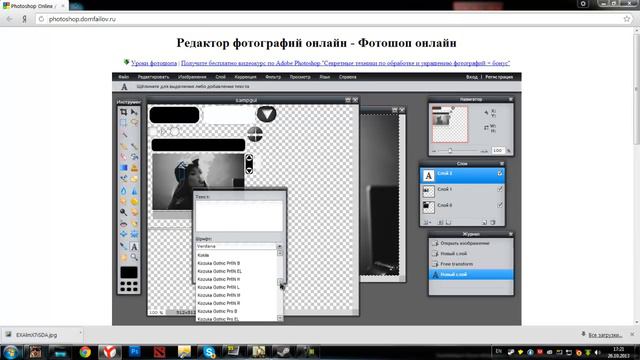The width and height of the screenshot is (640, 360).
Task: Open layer settings icon in layers panel
Action: coord(427,222)
